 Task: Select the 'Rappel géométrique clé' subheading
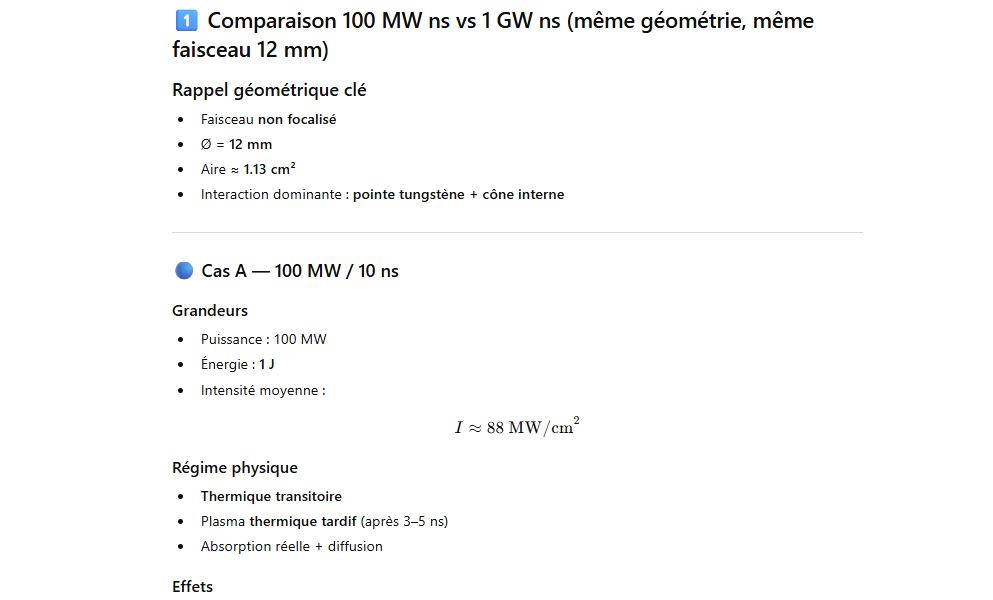[x=269, y=90]
